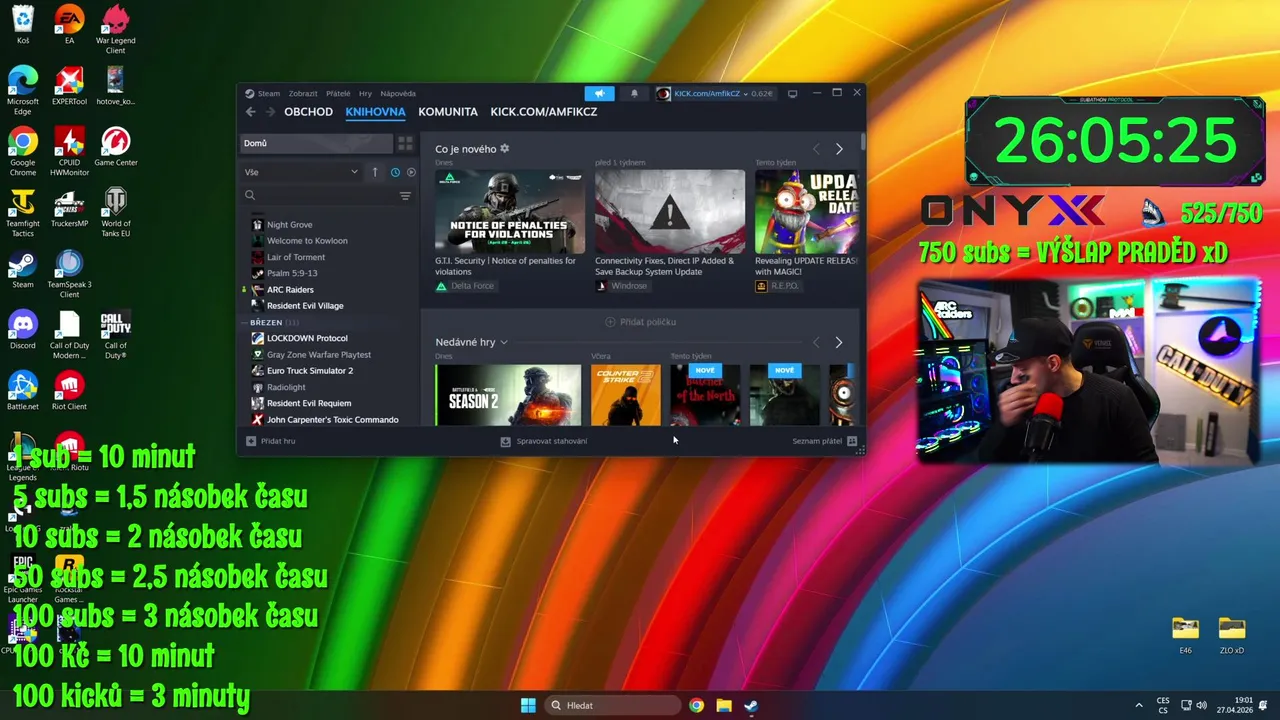
Task: Click previous arrow in Co je nového
Action: (x=816, y=149)
